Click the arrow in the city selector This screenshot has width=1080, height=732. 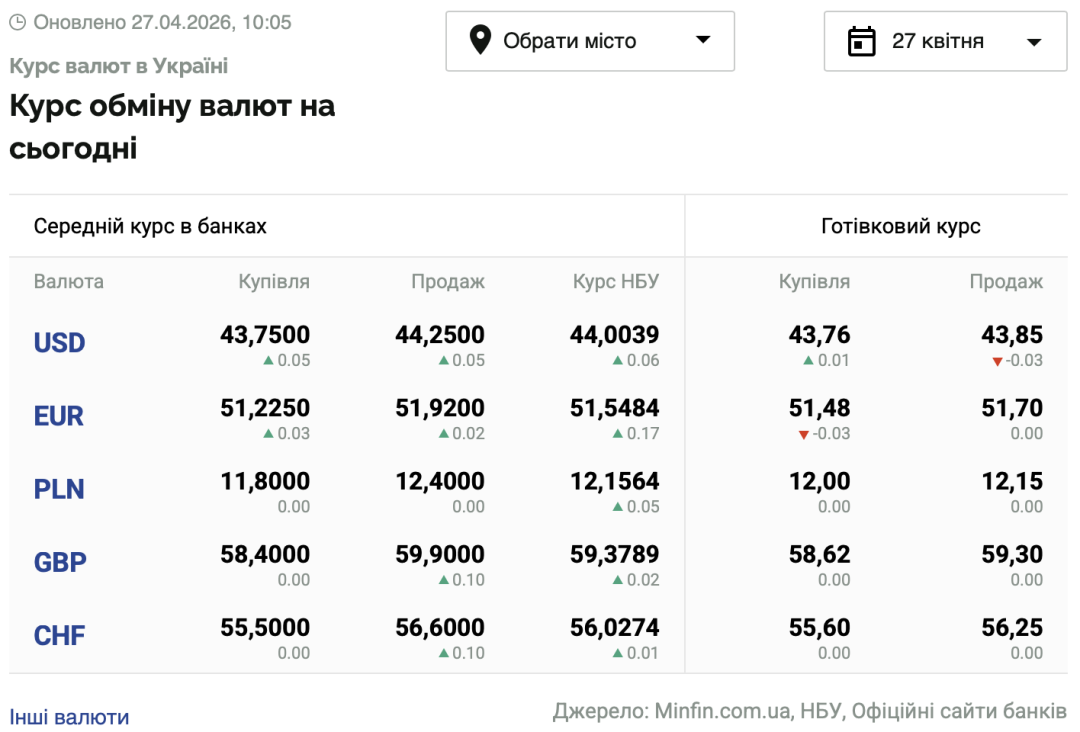[703, 40]
